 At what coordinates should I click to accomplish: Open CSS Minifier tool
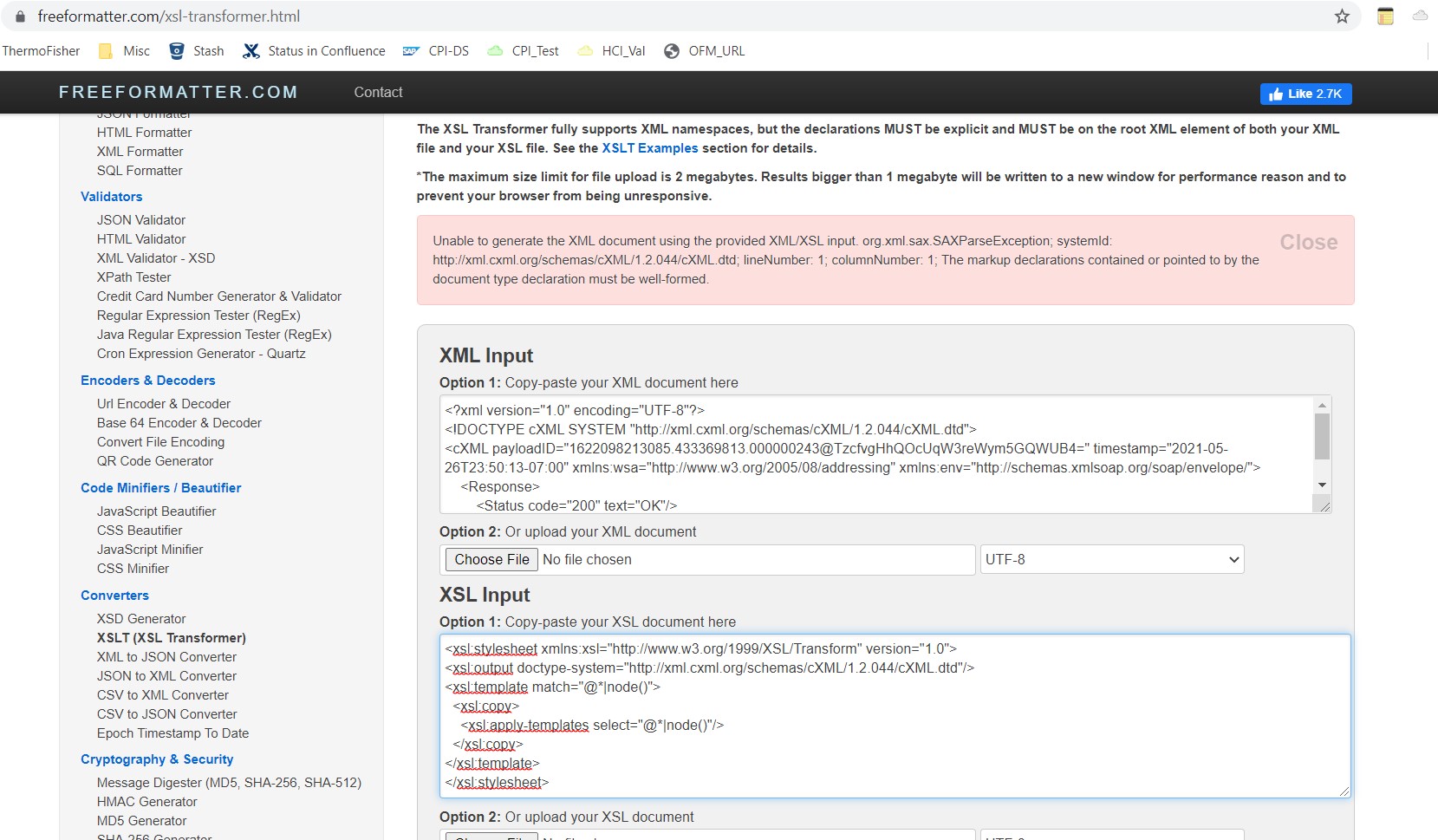(133, 569)
